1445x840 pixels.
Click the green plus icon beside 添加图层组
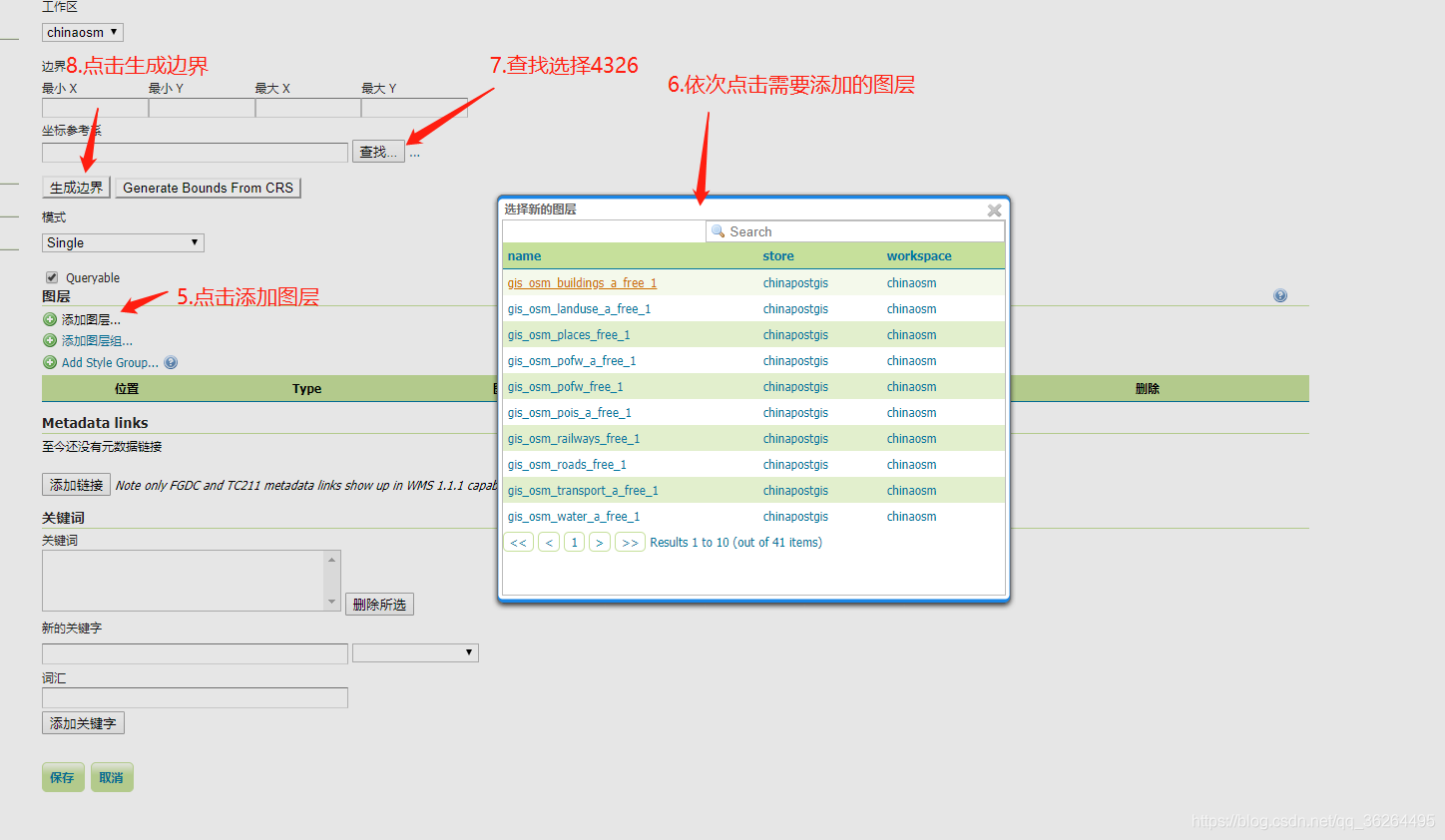point(50,340)
